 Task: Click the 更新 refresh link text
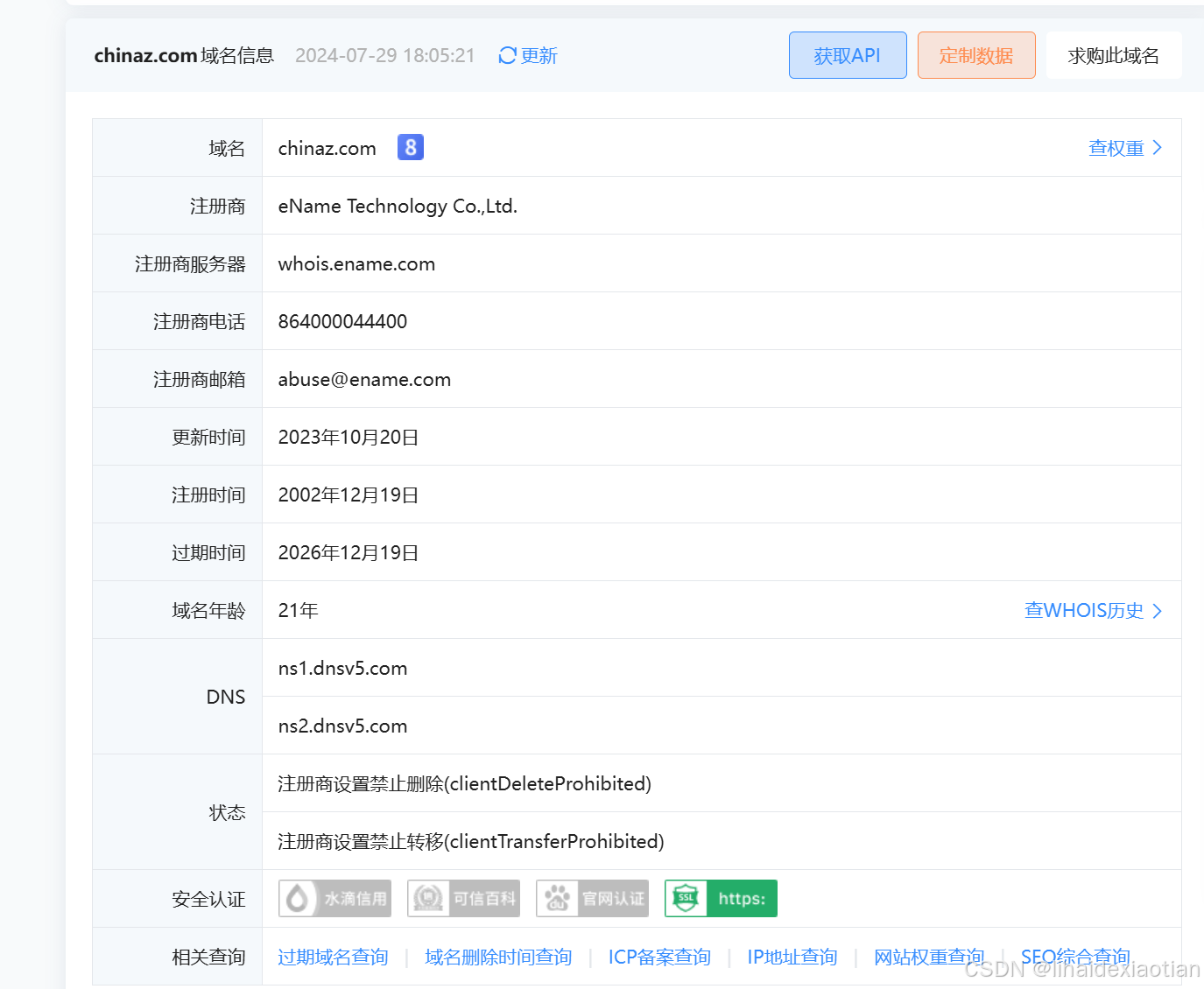(x=539, y=56)
